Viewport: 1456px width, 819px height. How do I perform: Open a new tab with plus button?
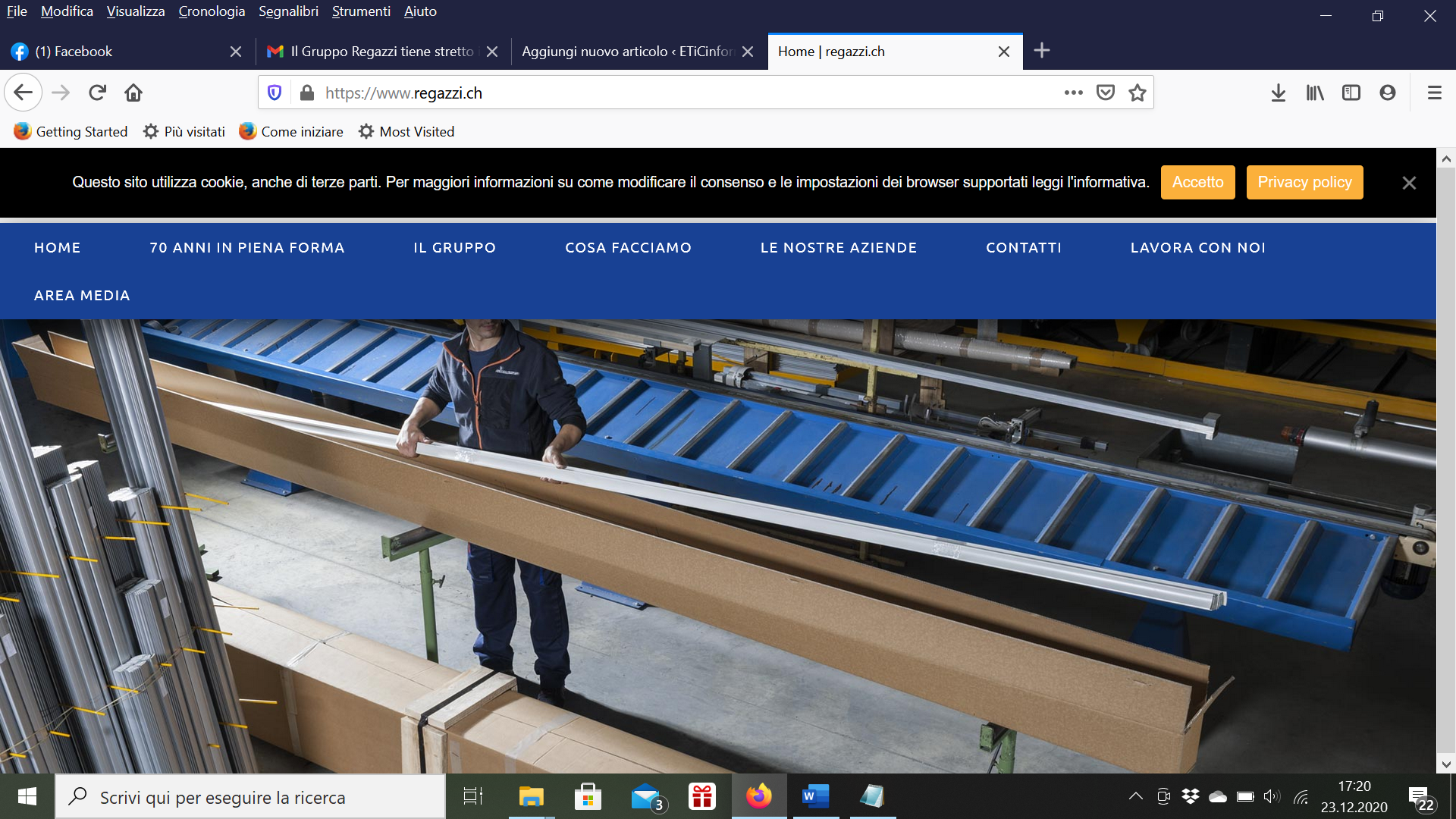[1042, 51]
